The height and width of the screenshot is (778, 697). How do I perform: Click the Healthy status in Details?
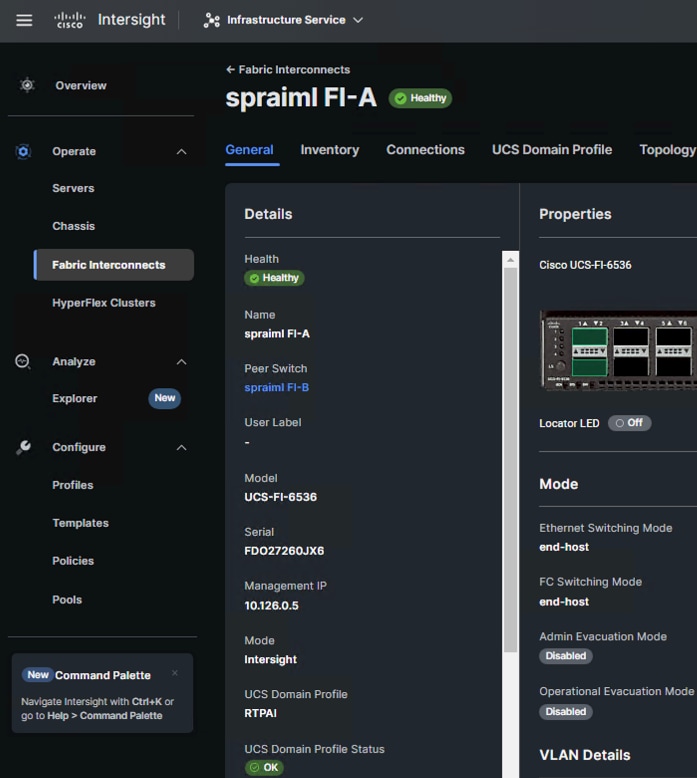tap(274, 278)
